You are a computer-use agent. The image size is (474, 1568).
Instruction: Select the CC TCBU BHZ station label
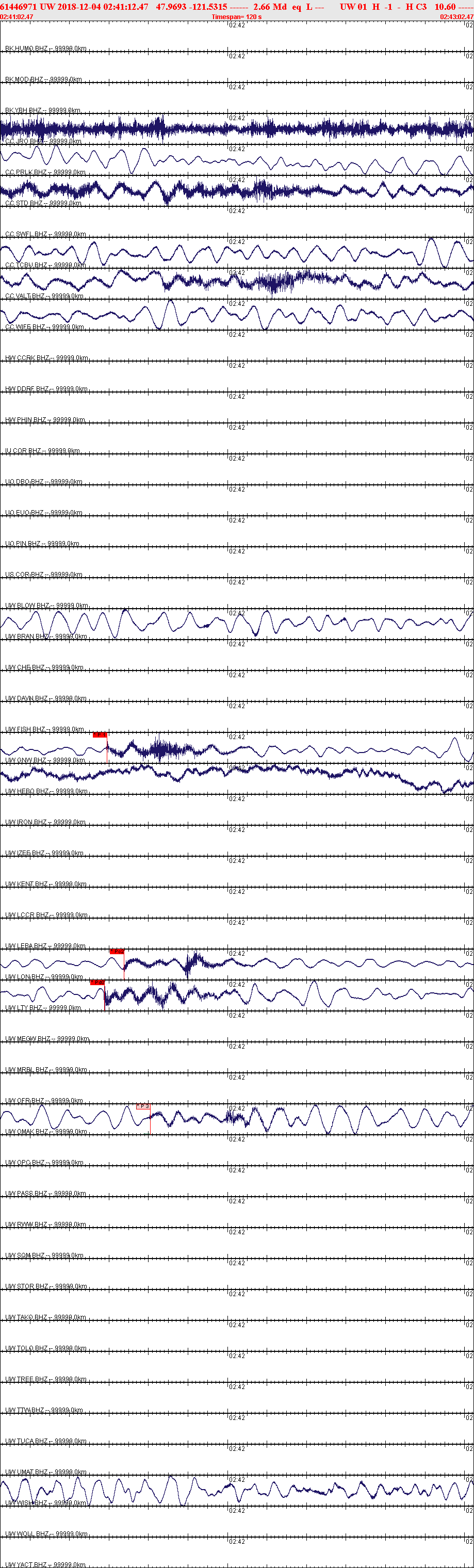click(x=45, y=266)
